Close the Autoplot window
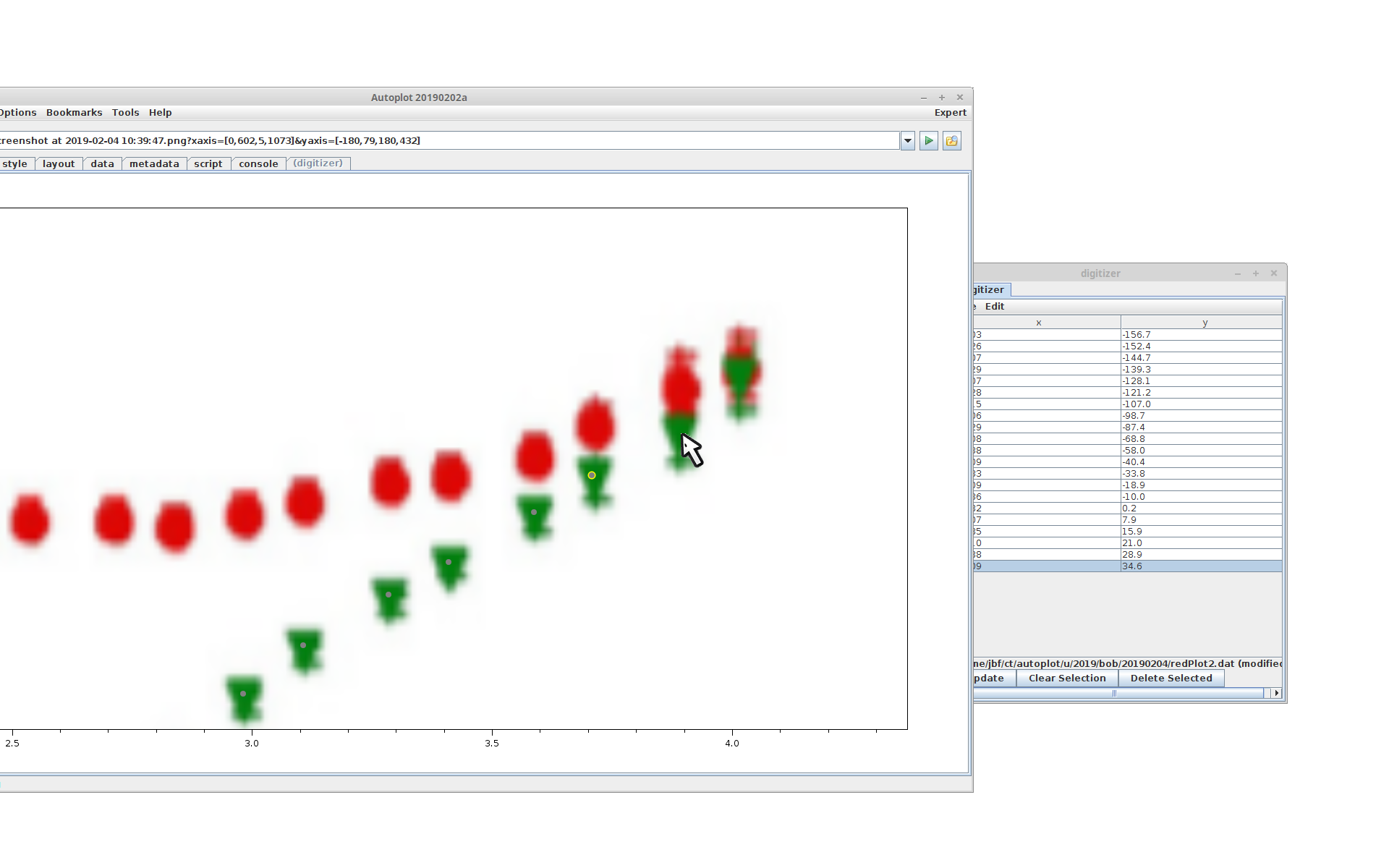Screen dimensions: 1389x868 [x=960, y=98]
